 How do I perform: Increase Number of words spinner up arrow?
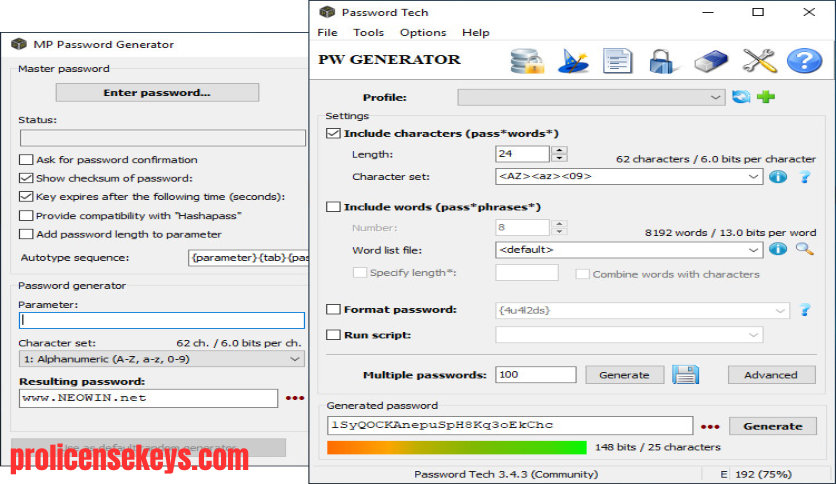(x=559, y=223)
